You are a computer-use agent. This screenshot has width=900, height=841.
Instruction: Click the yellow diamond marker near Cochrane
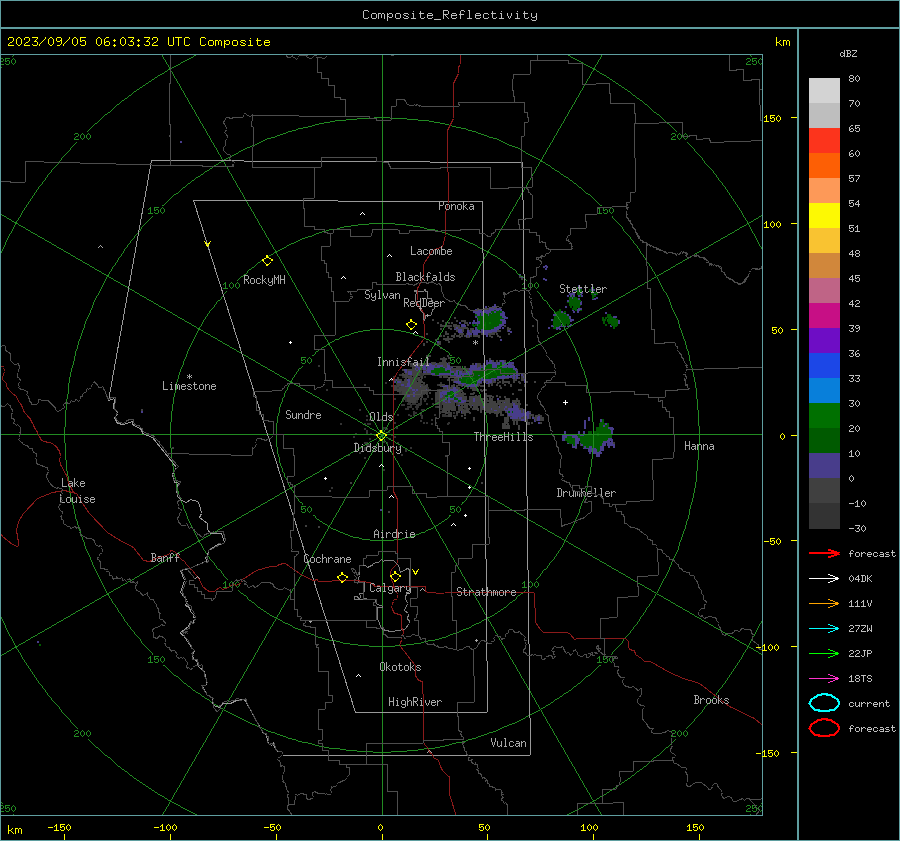pos(342,577)
